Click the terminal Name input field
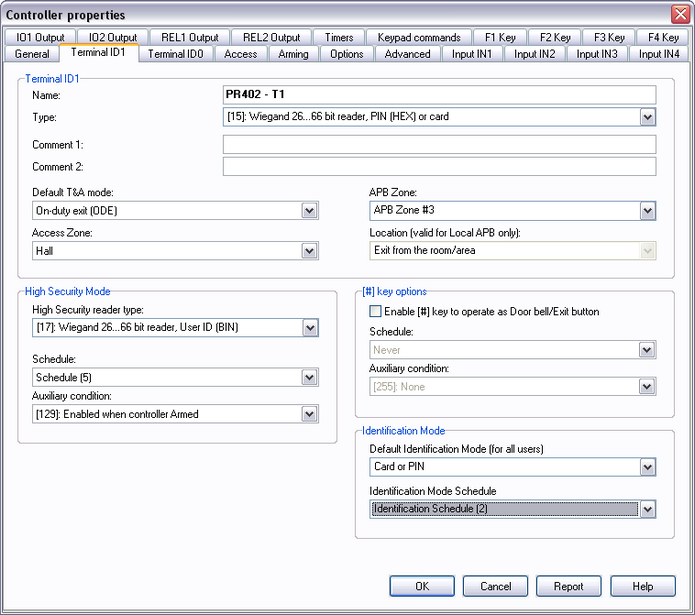 439,95
